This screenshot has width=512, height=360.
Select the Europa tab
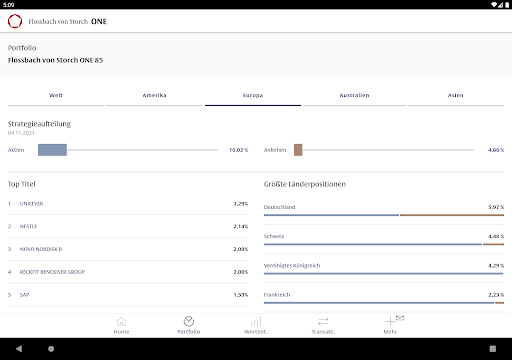click(253, 95)
